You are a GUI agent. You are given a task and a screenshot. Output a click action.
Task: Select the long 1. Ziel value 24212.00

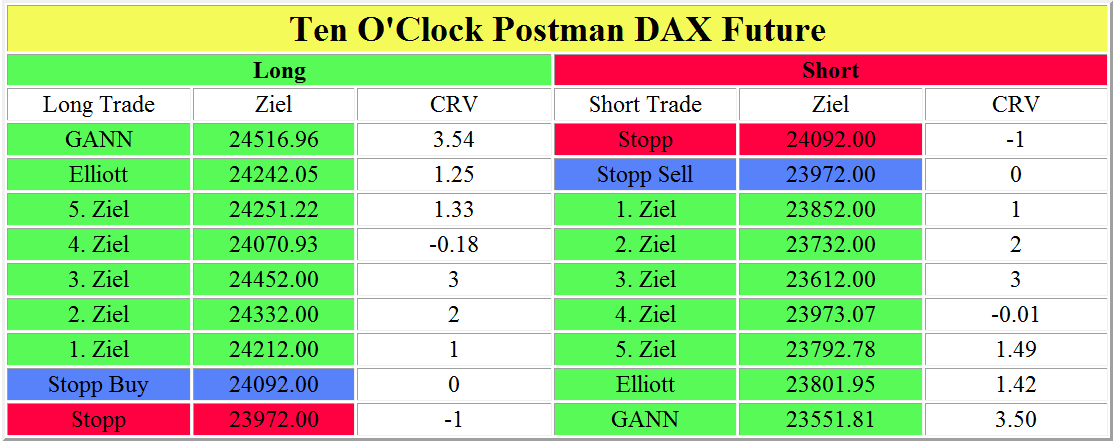273,349
